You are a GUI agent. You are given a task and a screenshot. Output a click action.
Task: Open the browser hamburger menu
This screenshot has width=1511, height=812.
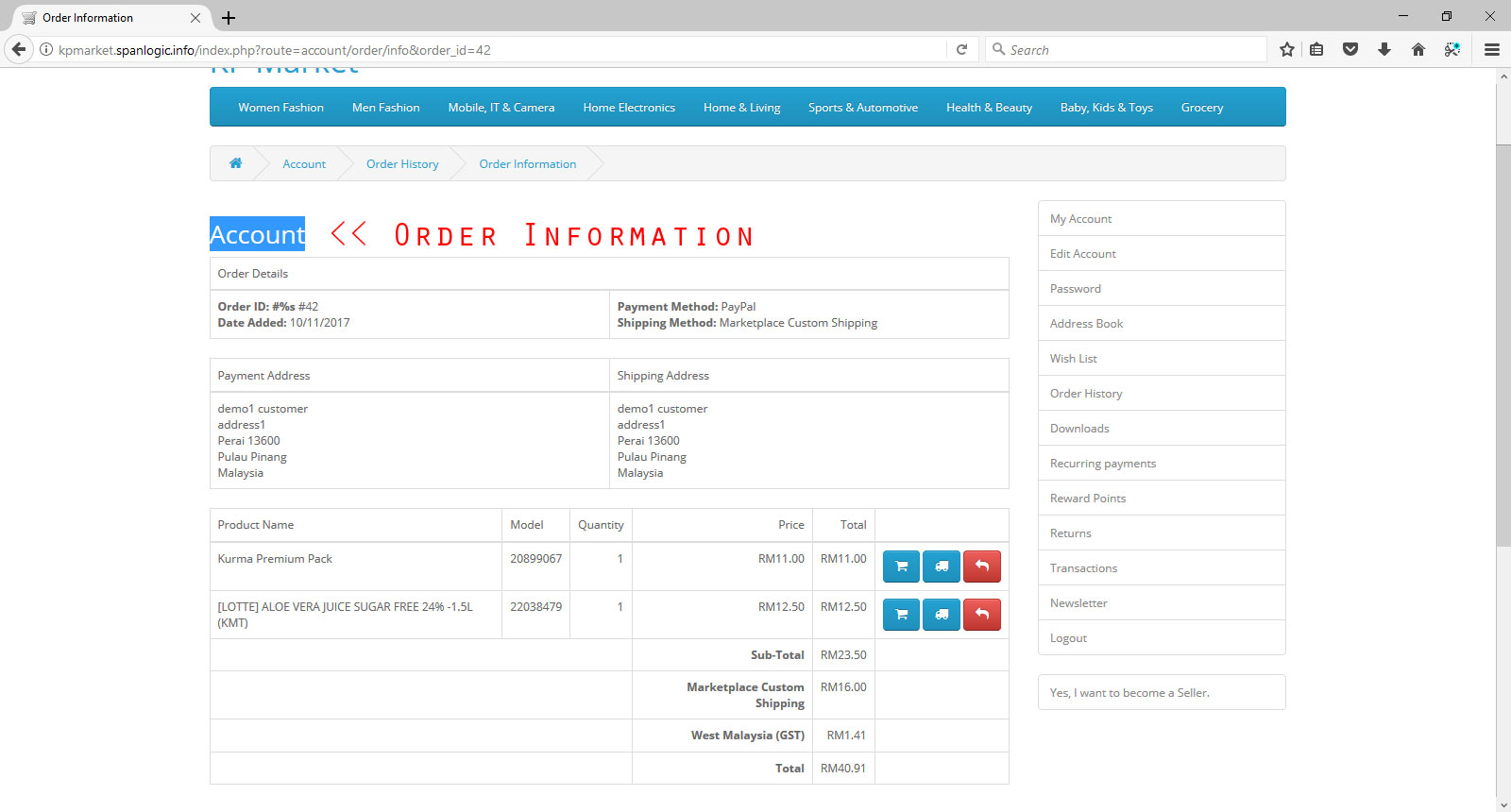pos(1492,50)
